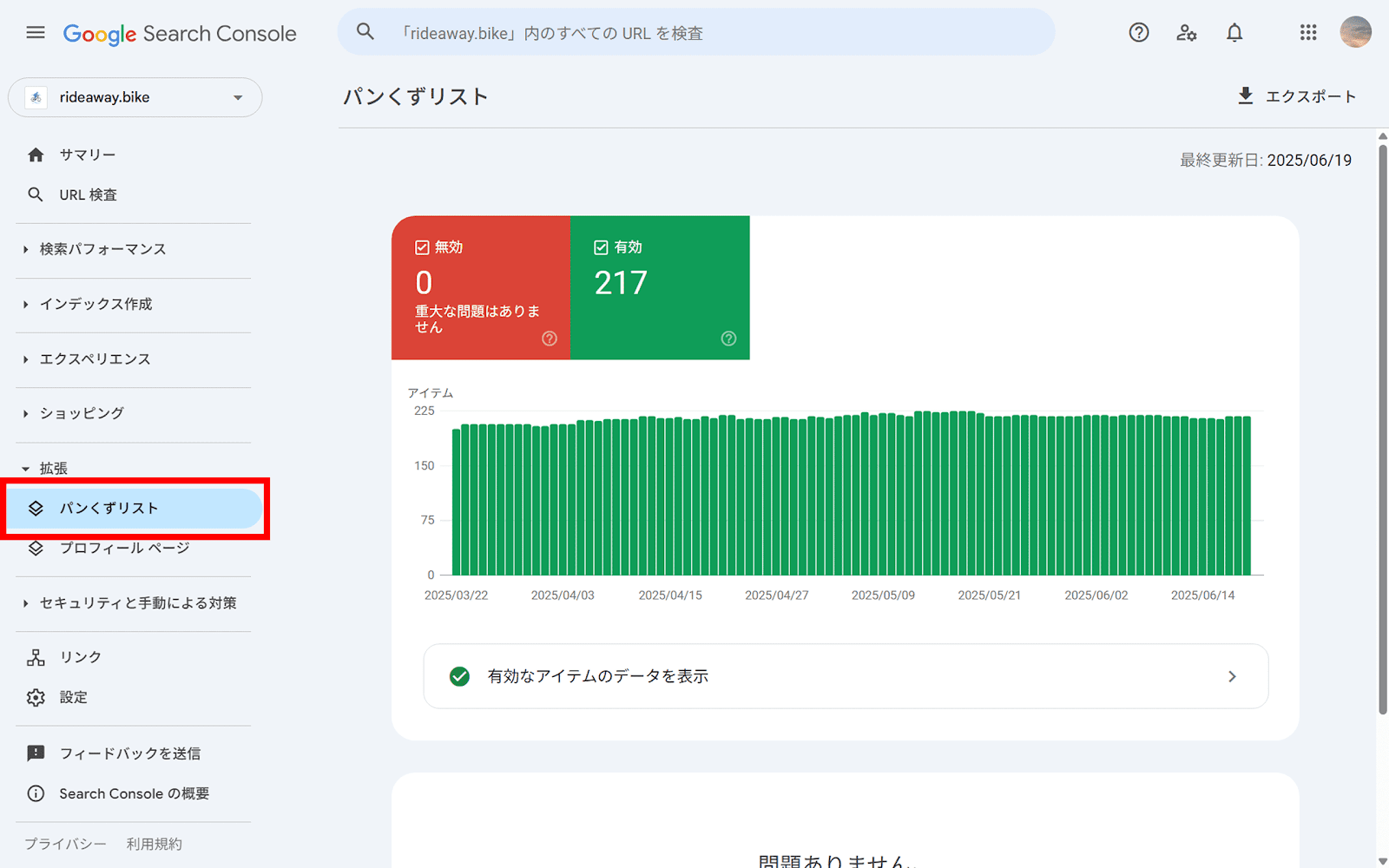Click the エクスポート download icon
Screen dimensions: 1389x868
1247,95
